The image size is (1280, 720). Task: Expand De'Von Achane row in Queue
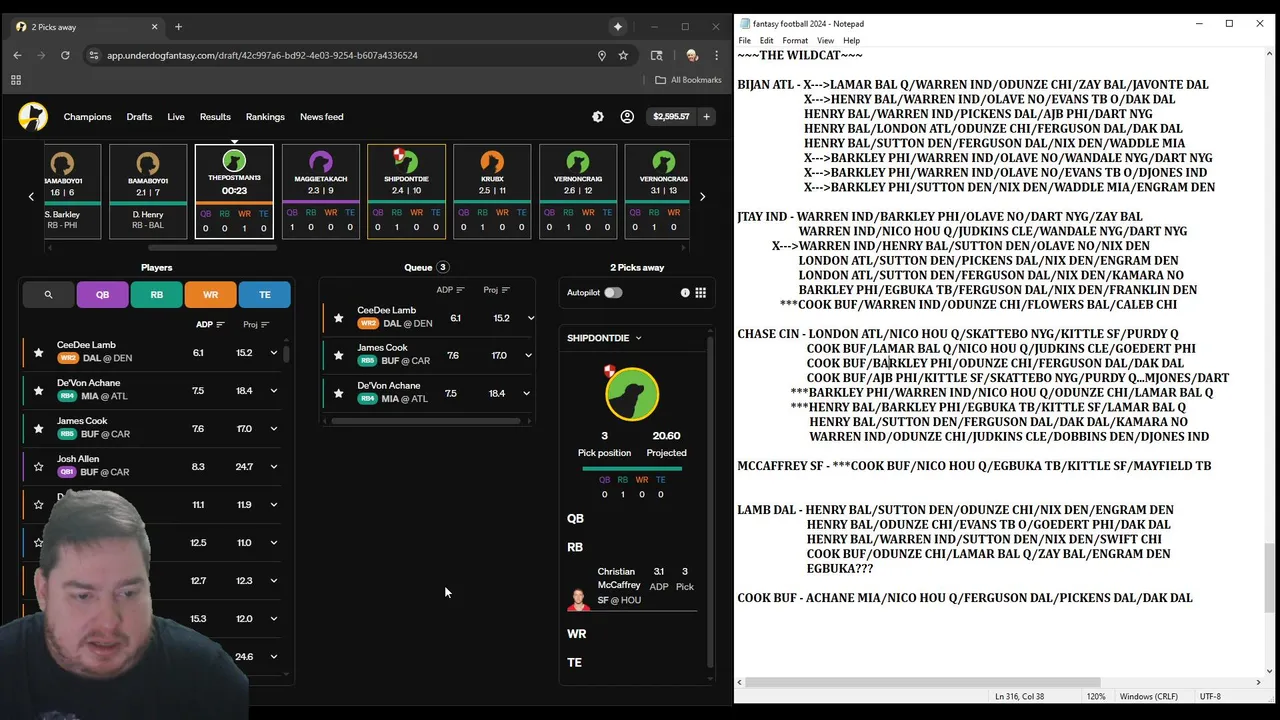coord(528,394)
